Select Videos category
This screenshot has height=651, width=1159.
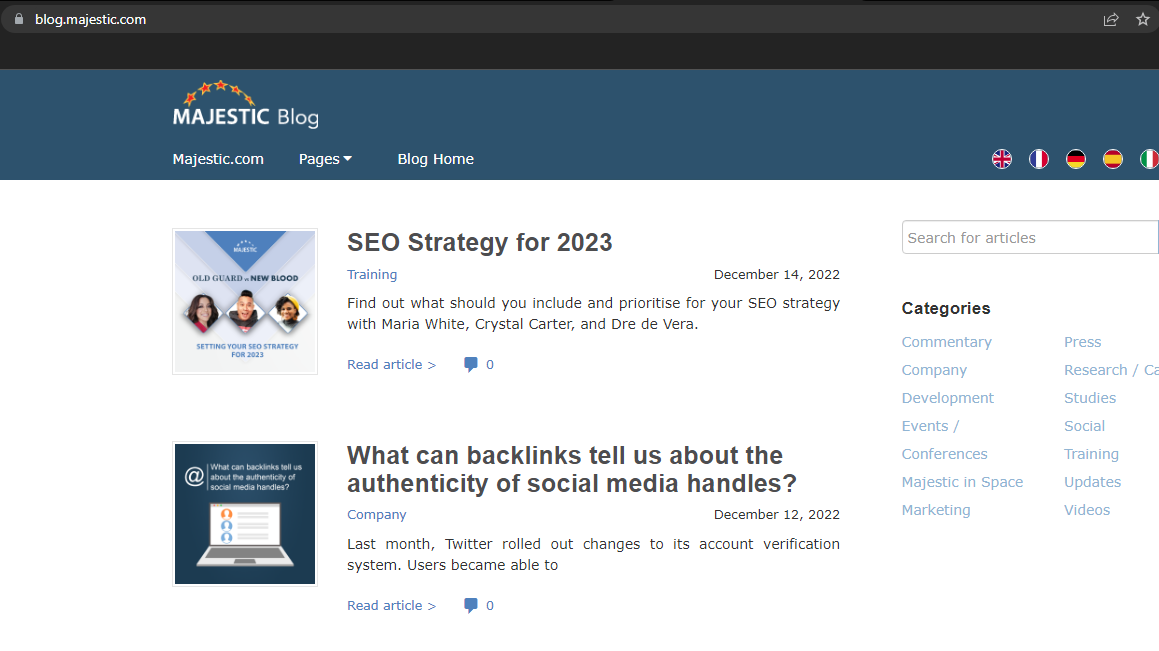click(1087, 510)
